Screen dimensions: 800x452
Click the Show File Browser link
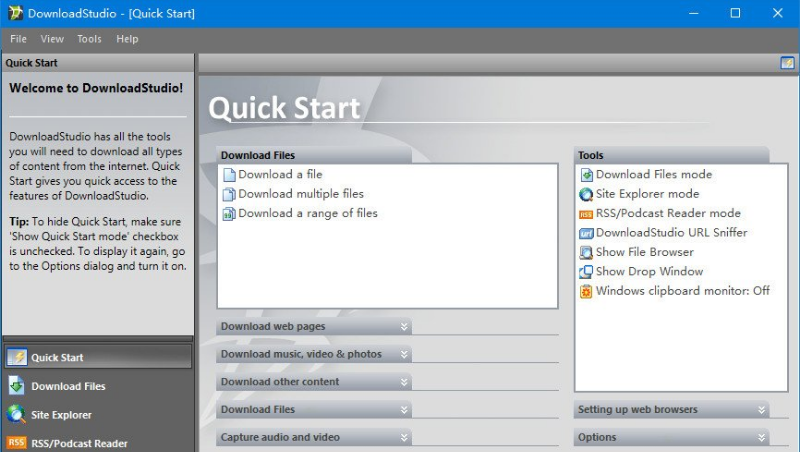click(x=645, y=252)
